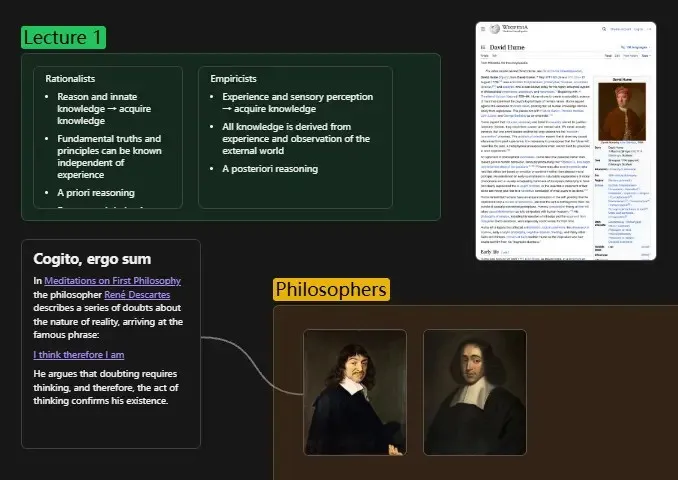Click the David Hume portrait image

(622, 112)
